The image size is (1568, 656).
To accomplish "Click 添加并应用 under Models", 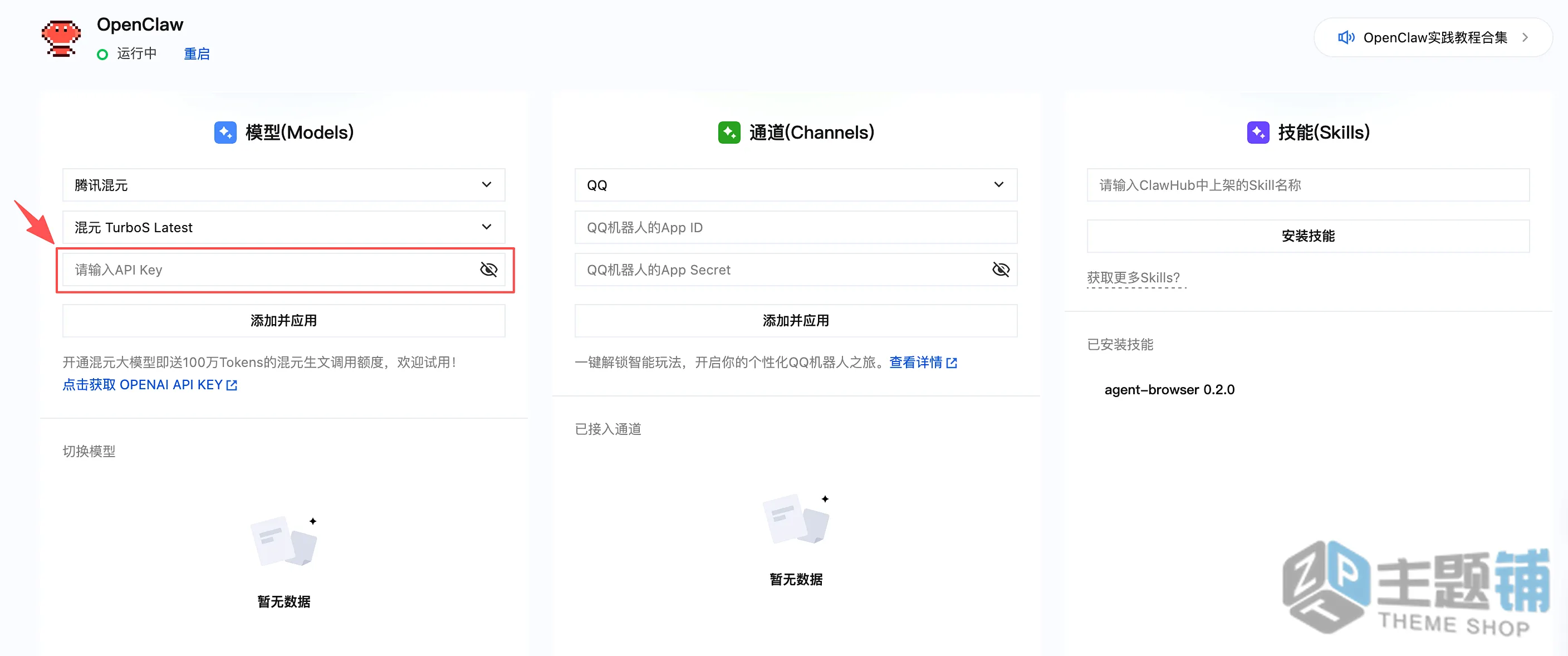I will pyautogui.click(x=283, y=321).
